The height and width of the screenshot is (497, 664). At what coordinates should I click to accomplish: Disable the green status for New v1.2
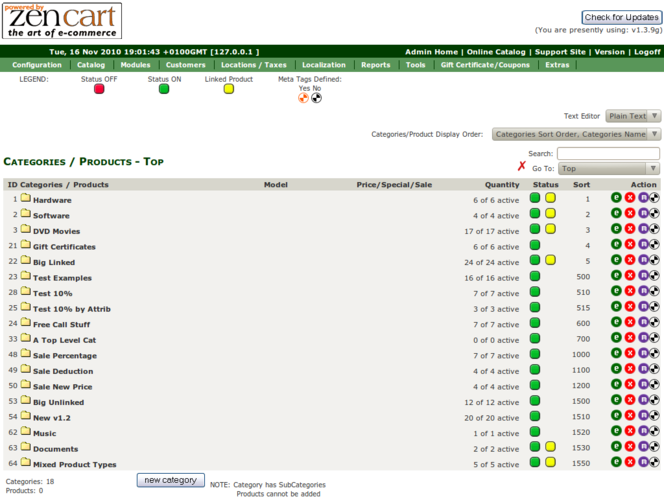click(535, 417)
